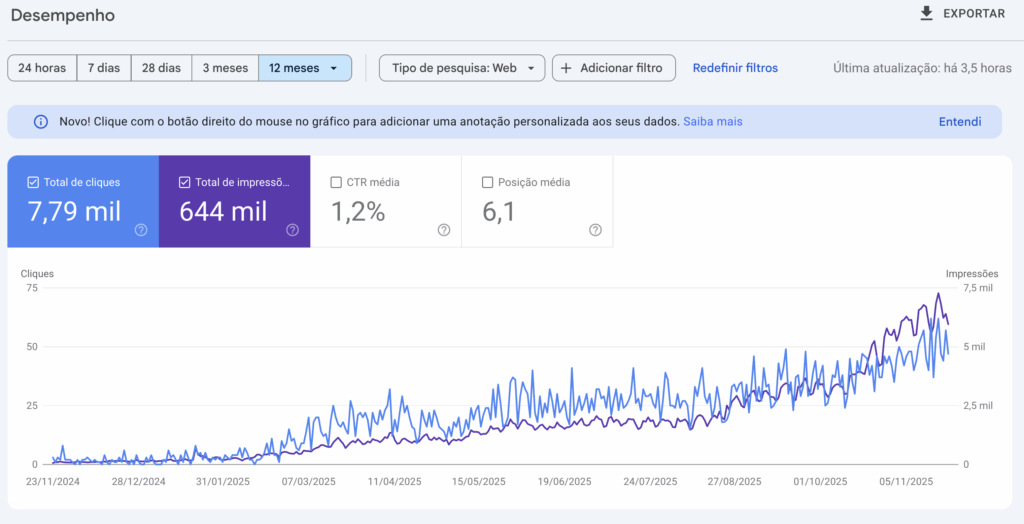The height and width of the screenshot is (524, 1024).
Task: Click the export download icon
Action: pyautogui.click(x=926, y=13)
